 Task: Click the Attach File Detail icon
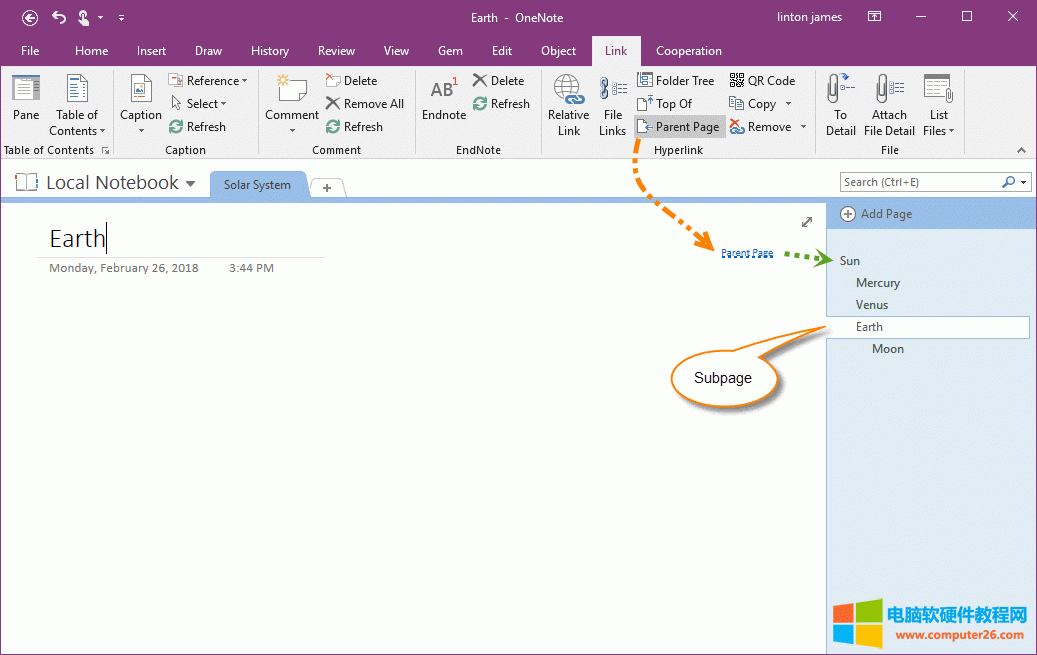pyautogui.click(x=889, y=90)
